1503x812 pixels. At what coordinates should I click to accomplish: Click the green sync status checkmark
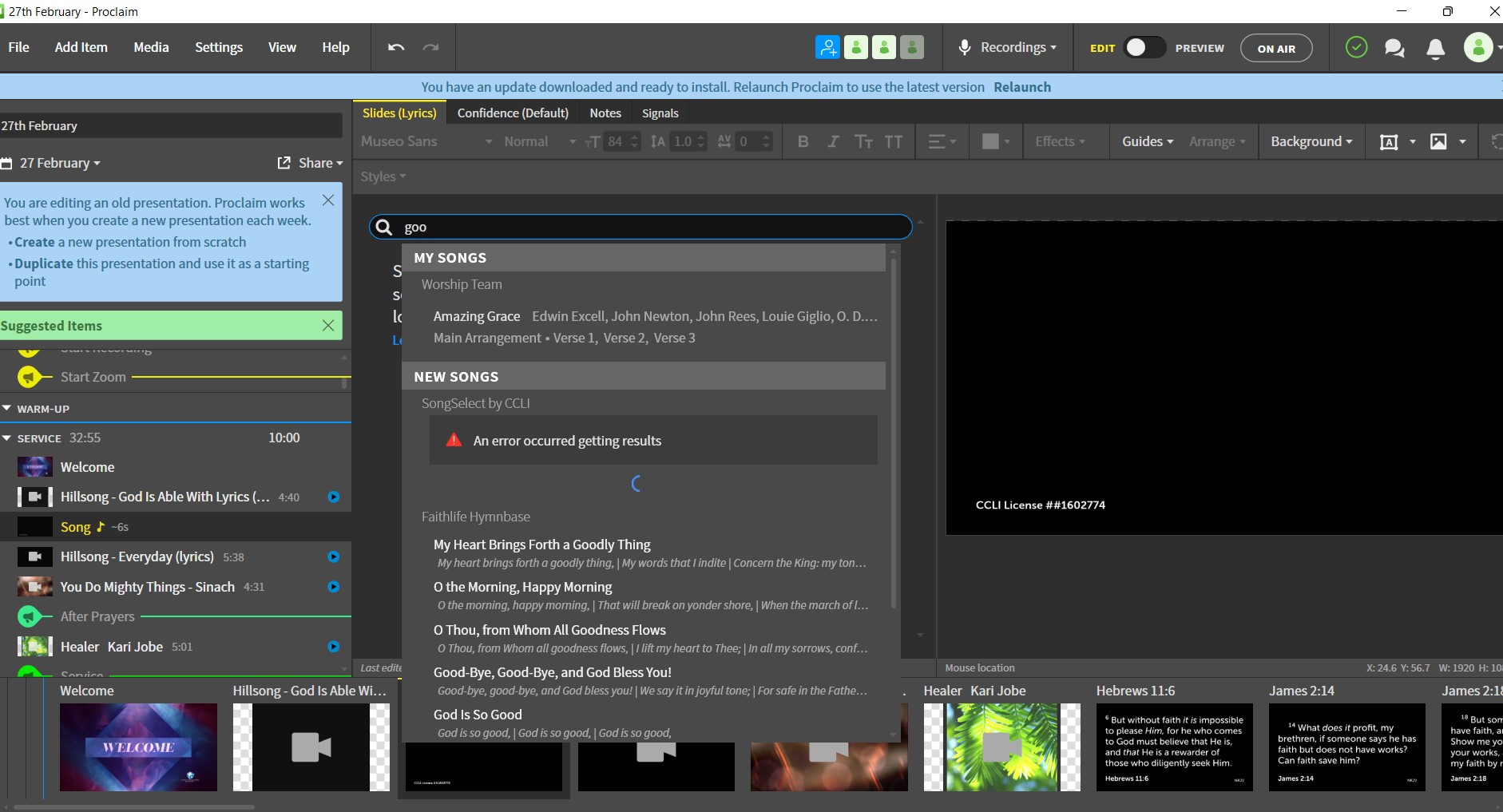point(1356,48)
